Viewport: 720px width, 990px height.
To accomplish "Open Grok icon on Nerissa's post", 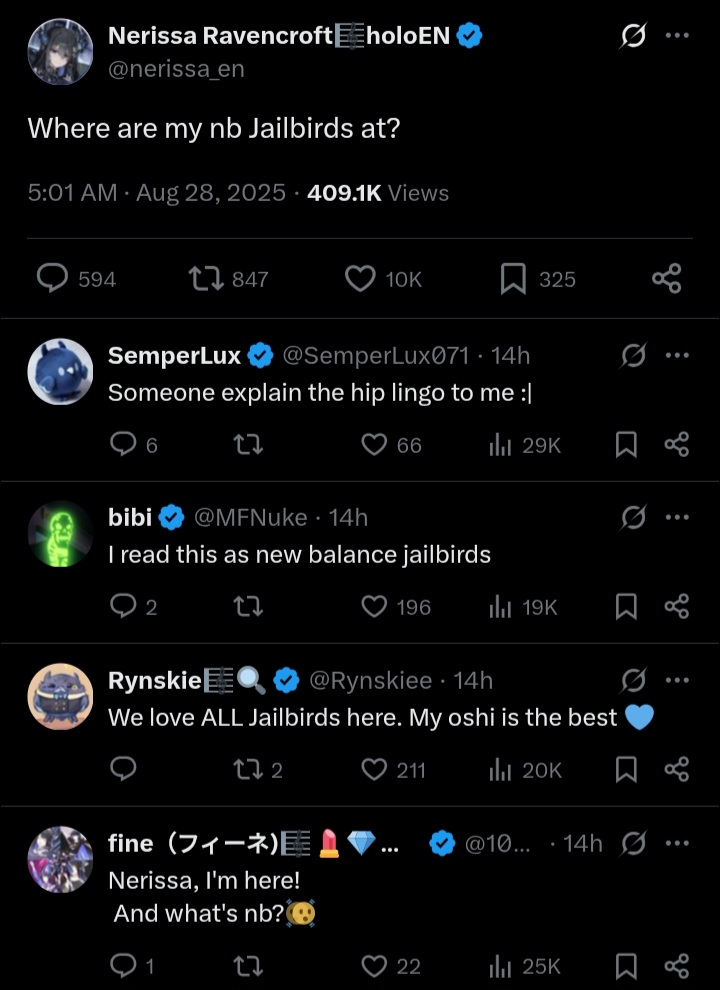I will (x=632, y=35).
